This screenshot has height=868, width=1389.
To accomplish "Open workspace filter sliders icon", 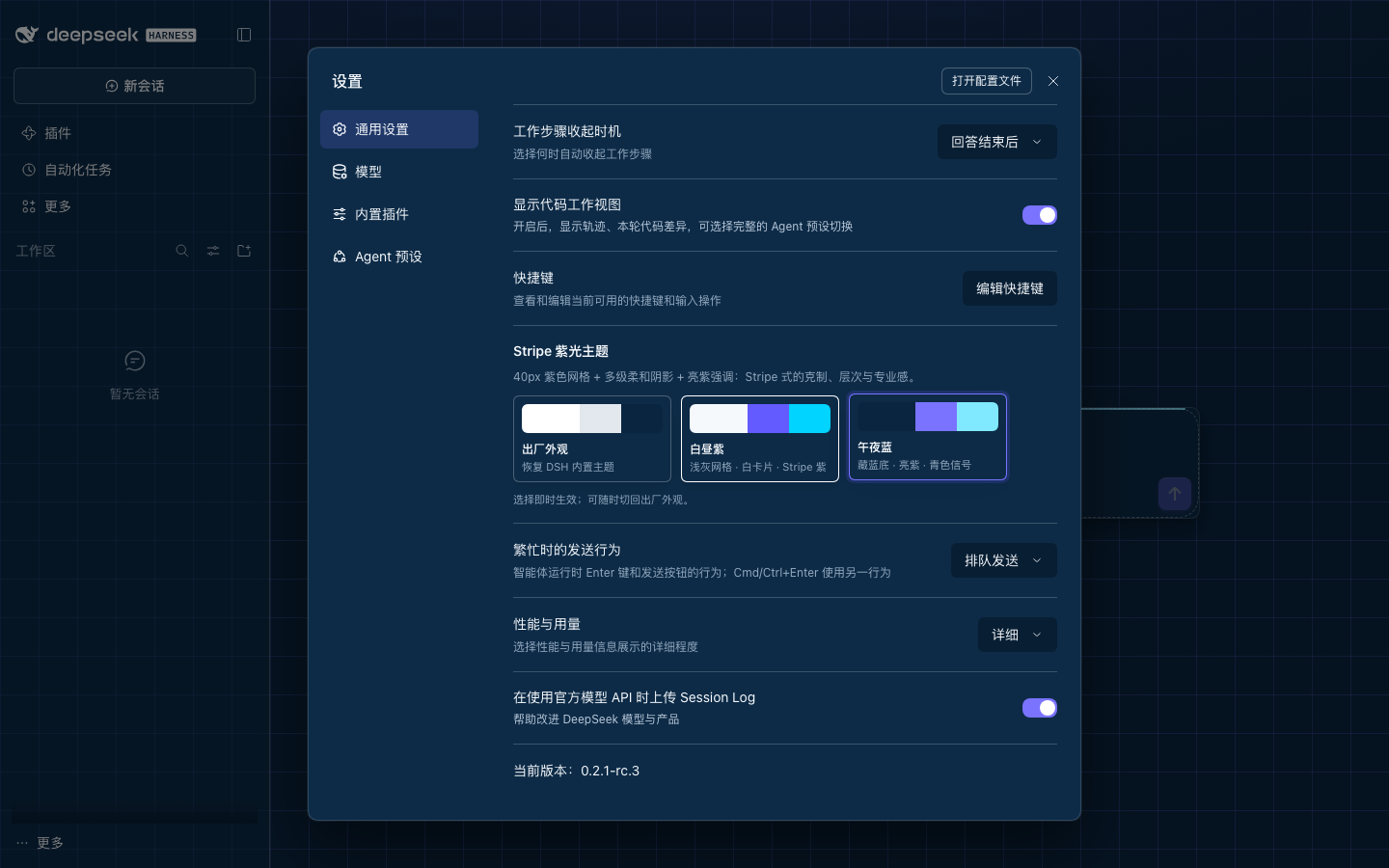I will tap(213, 251).
